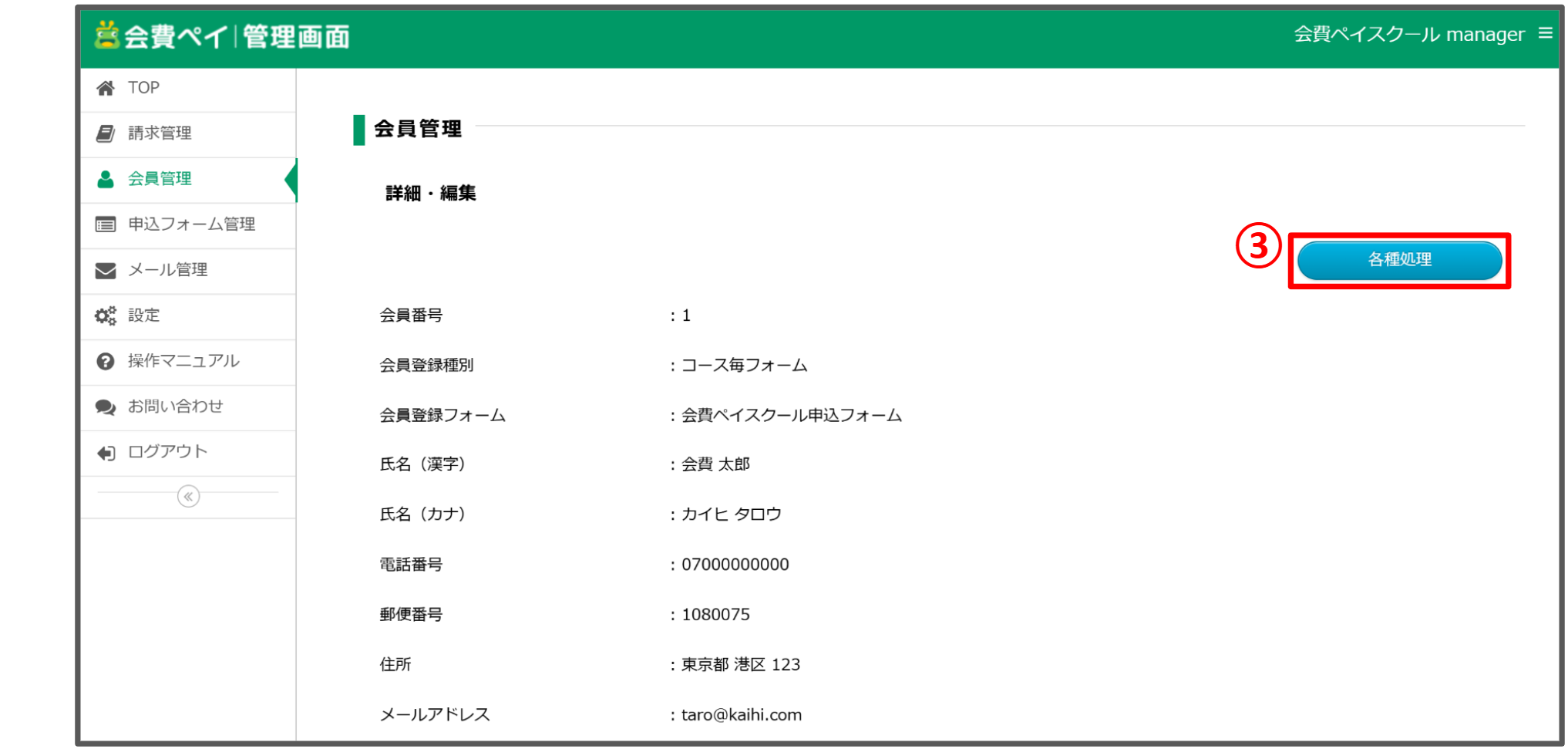
Task: Click the 操作マニュアル question mark icon
Action: coord(106,361)
